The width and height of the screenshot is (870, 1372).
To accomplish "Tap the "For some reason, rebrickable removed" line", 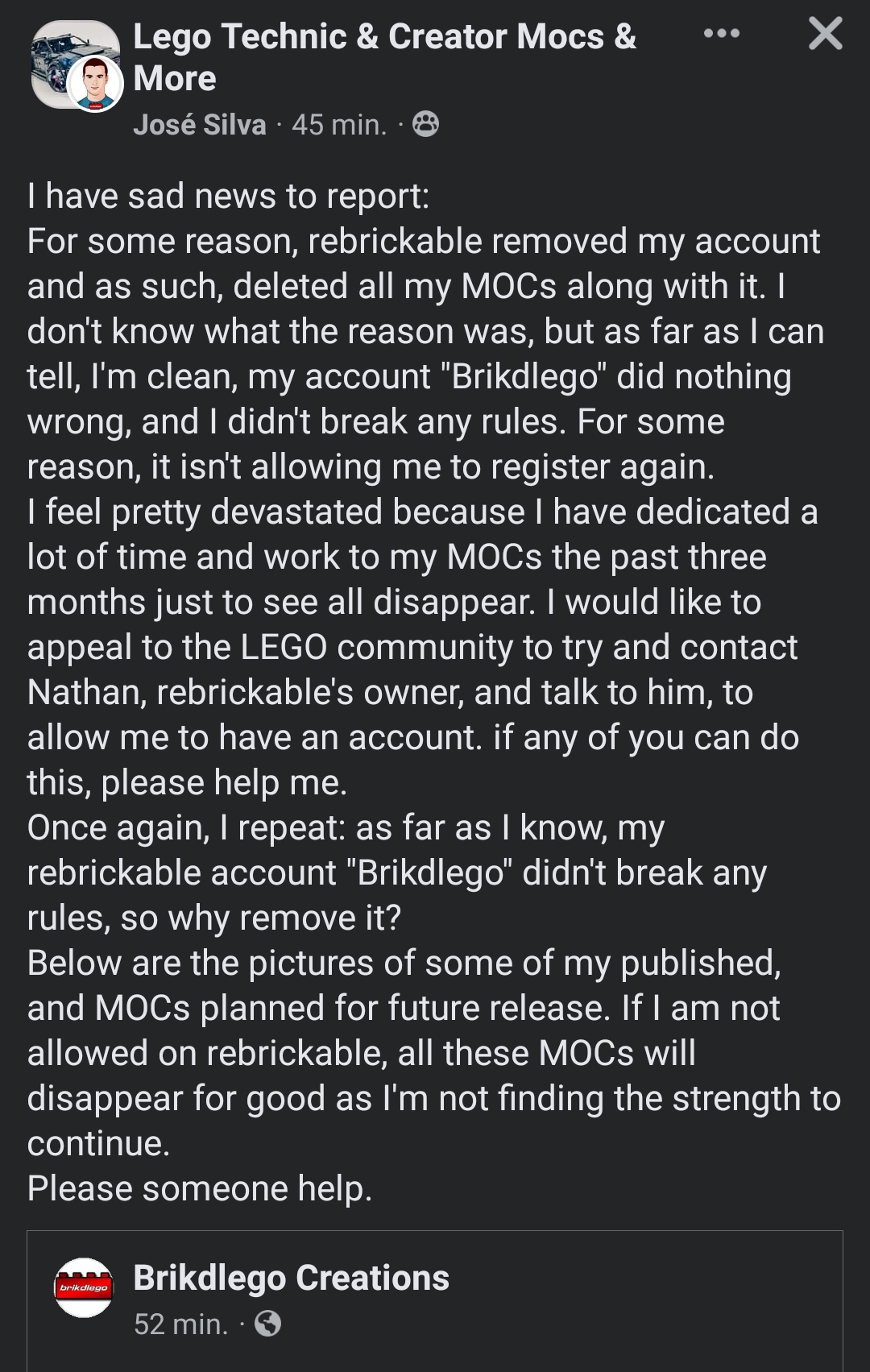I will [x=424, y=241].
